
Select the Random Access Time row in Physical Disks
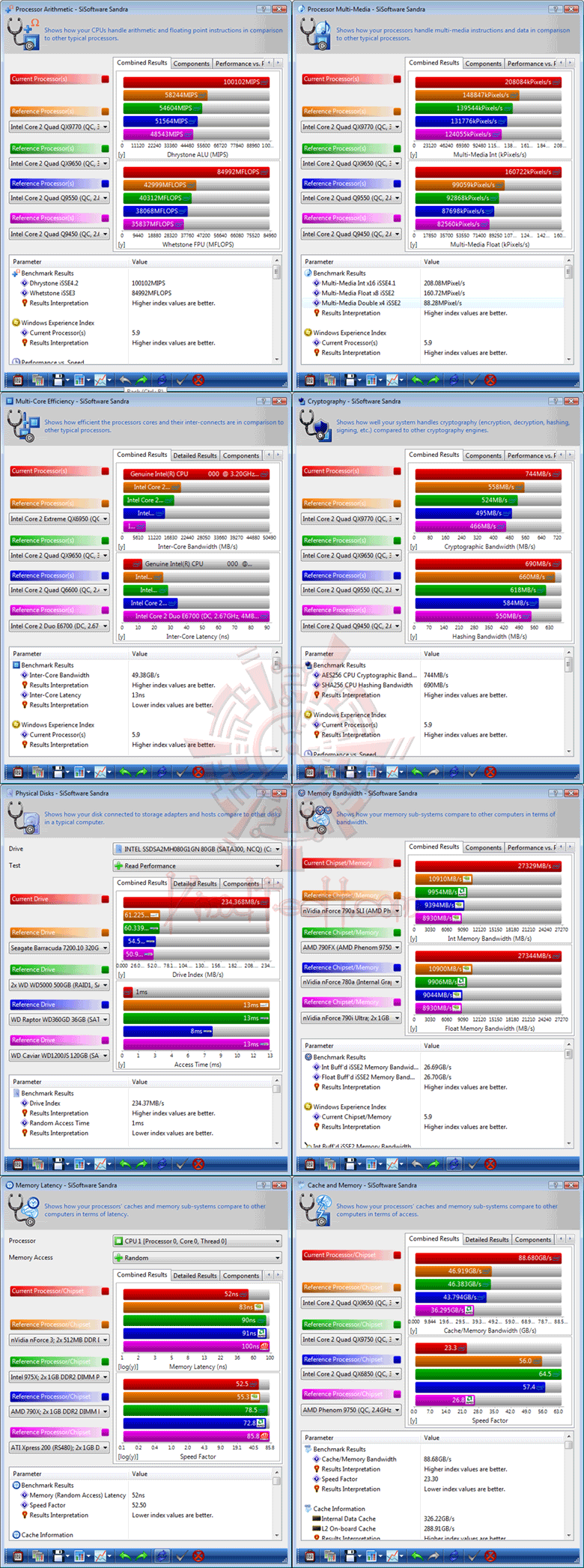tap(142, 1123)
